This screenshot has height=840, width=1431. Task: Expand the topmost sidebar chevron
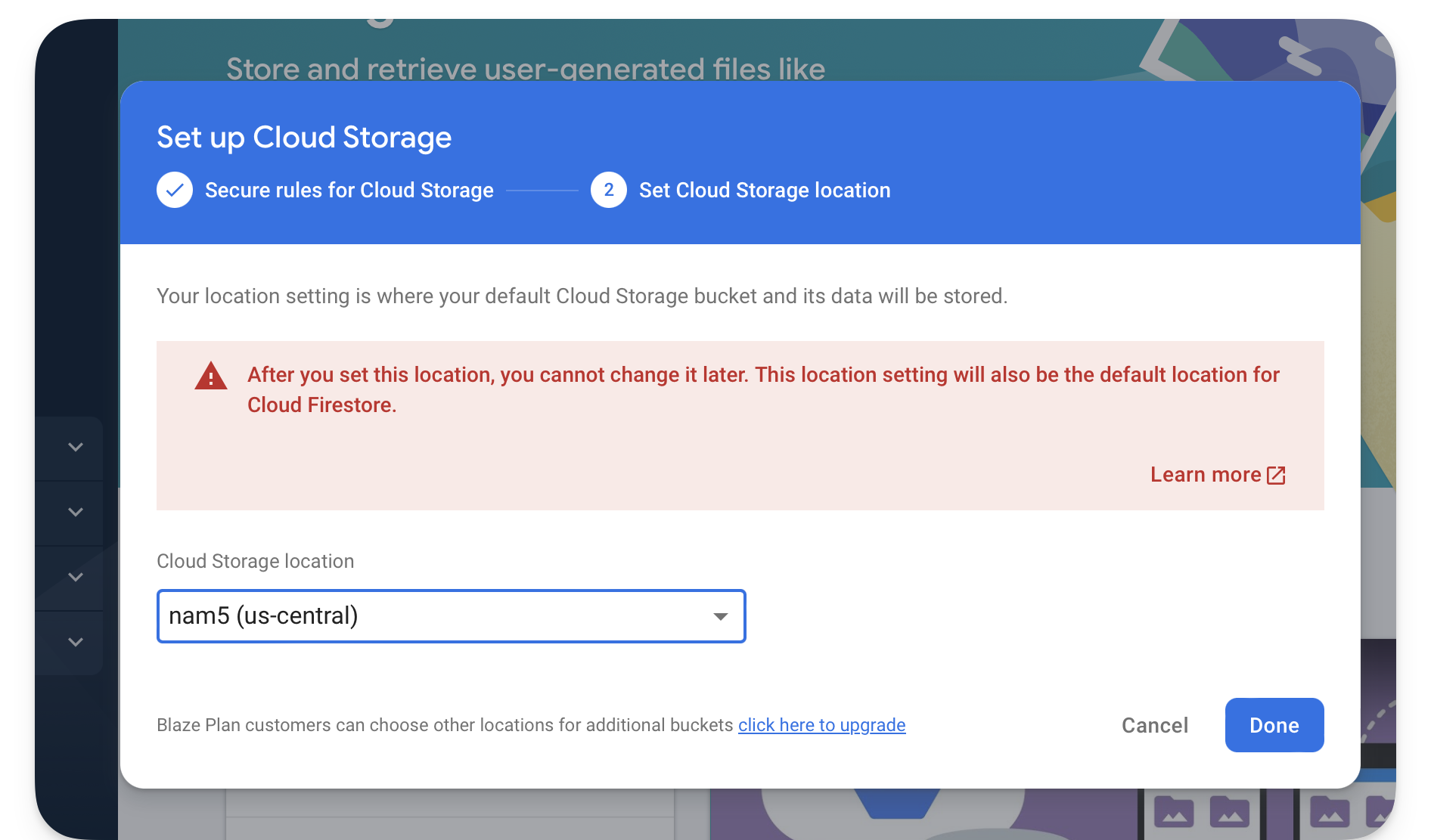click(75, 447)
